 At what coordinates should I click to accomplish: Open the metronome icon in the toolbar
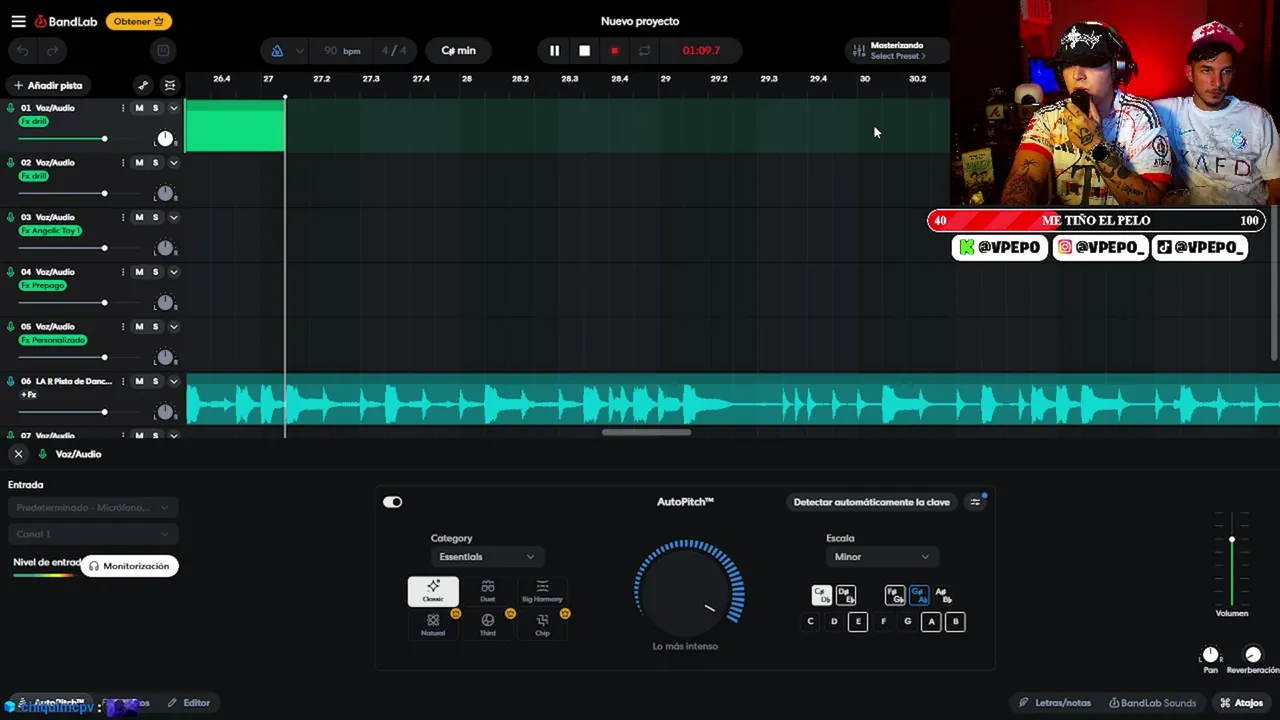(x=277, y=50)
